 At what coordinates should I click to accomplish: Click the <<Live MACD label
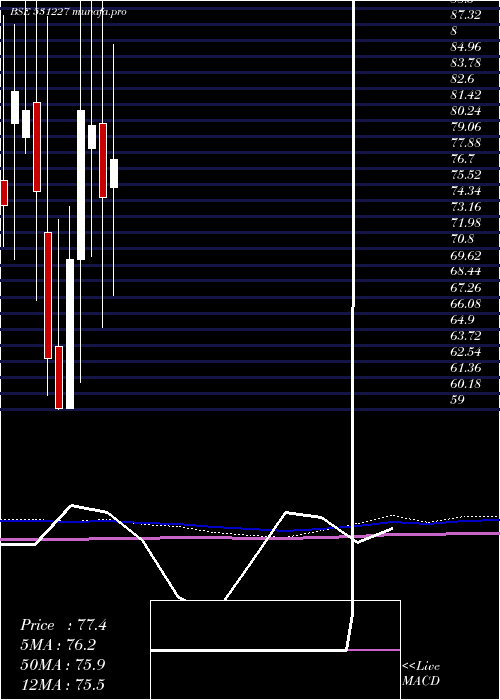click(421, 674)
